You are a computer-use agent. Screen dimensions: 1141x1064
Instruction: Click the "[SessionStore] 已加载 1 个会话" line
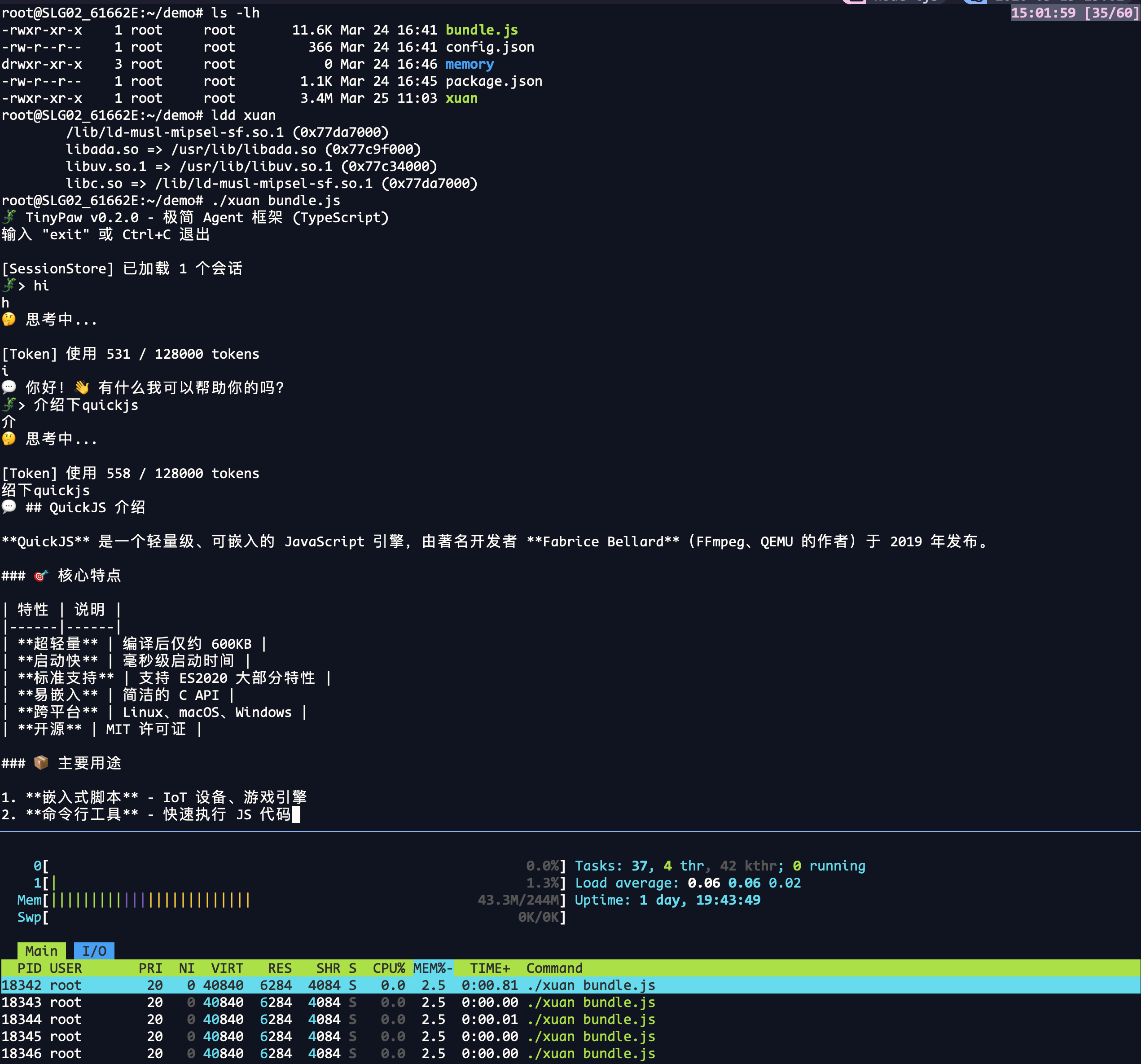click(x=122, y=268)
